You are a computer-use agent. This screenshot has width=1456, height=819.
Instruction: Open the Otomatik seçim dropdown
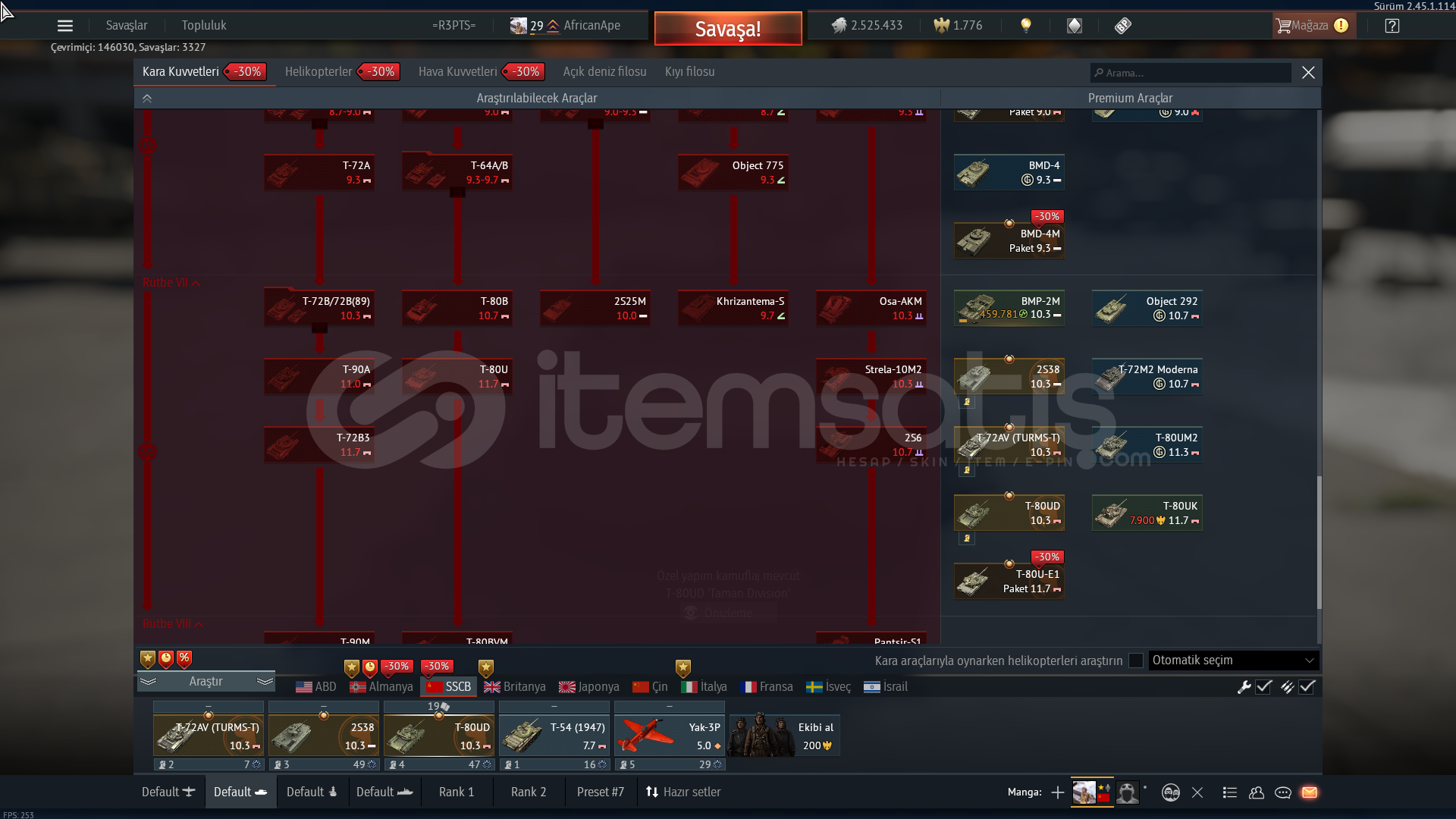click(1233, 661)
